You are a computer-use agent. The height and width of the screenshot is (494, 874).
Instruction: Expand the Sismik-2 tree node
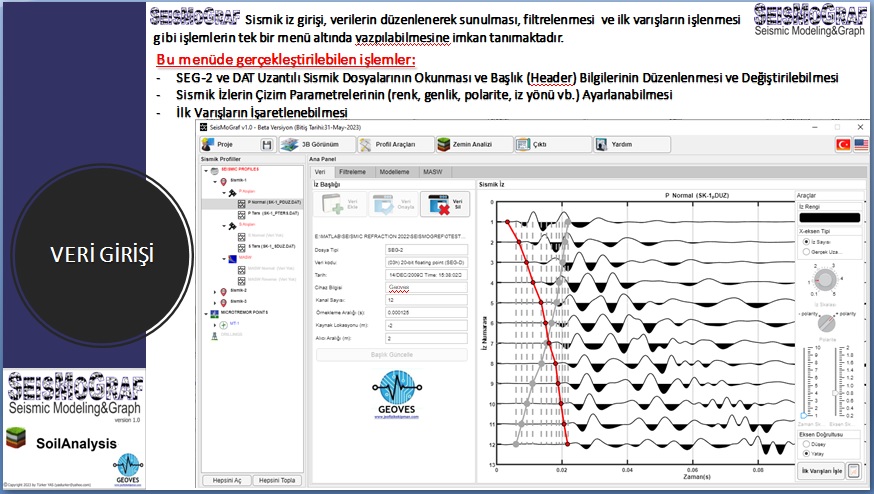(215, 292)
